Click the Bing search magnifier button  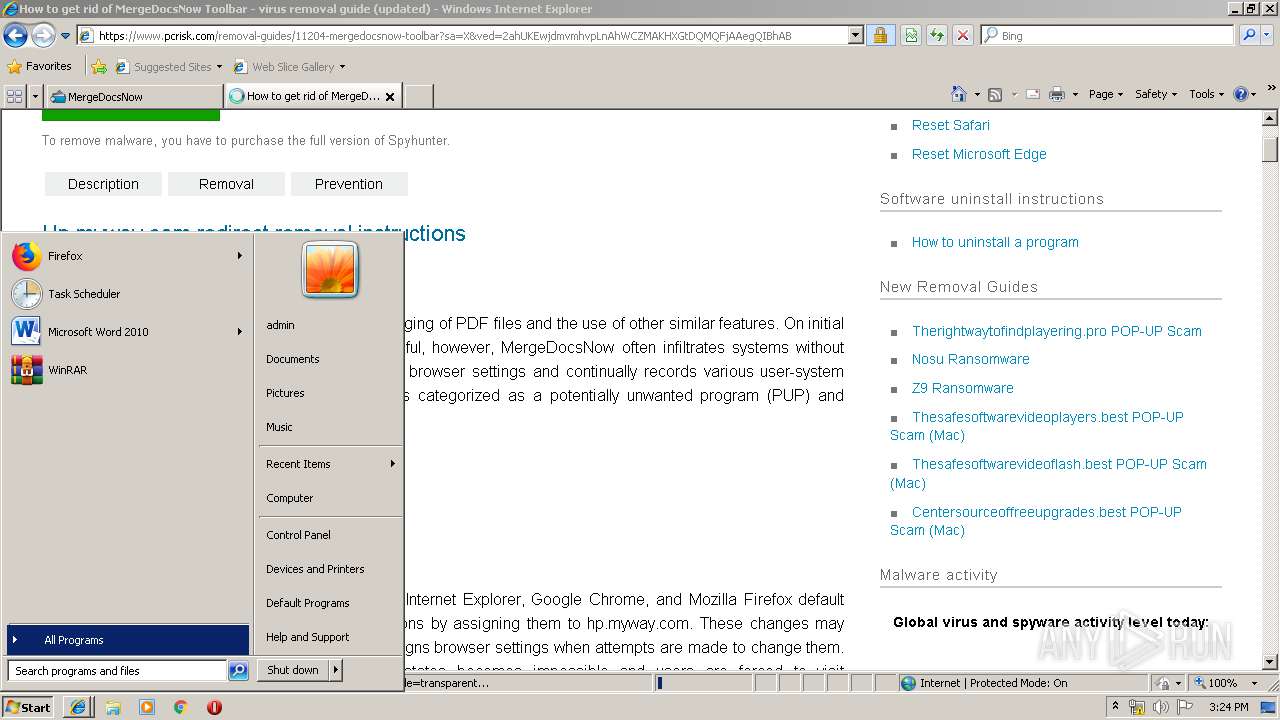[1249, 35]
